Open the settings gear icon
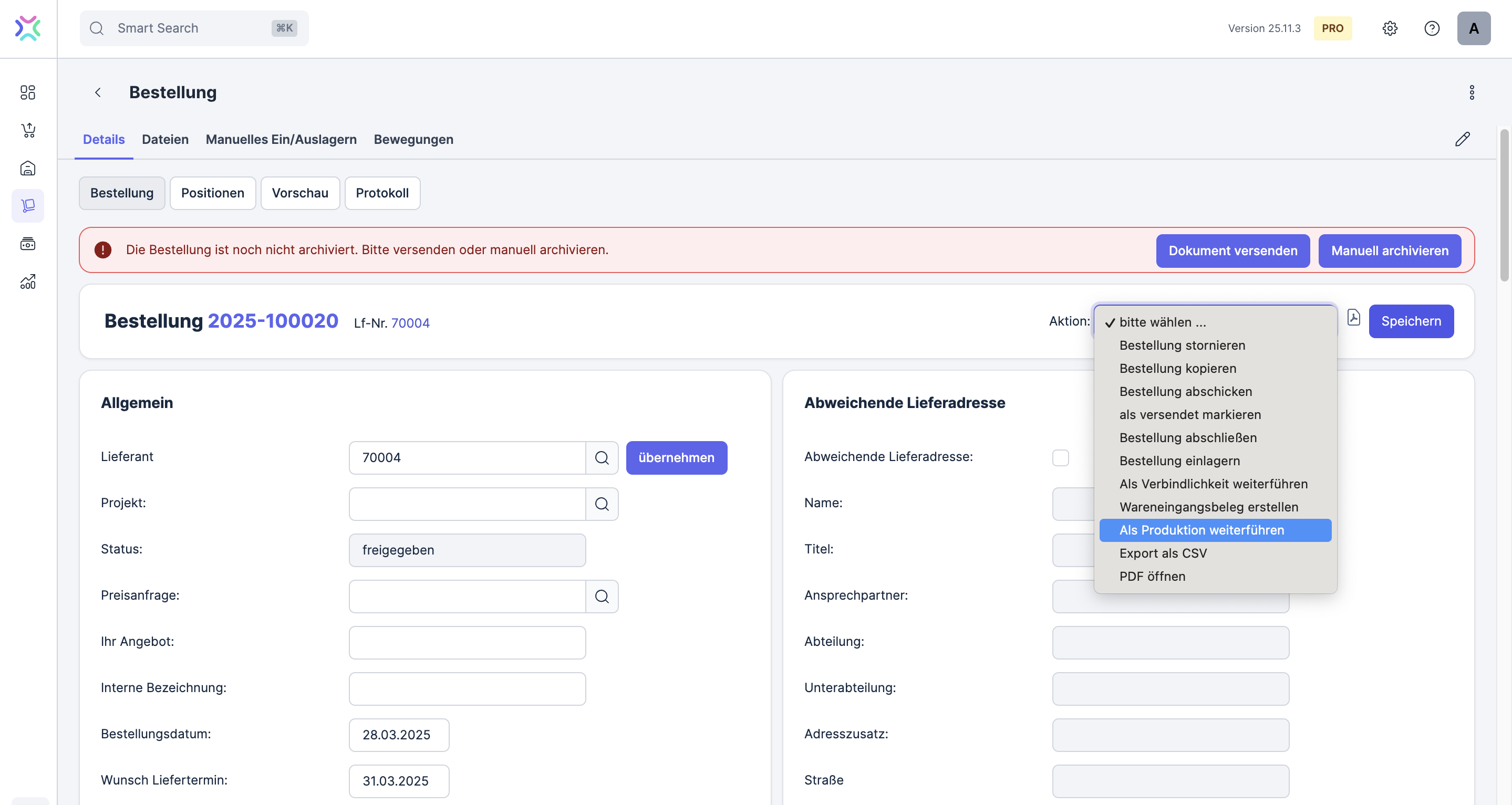1512x805 pixels. pos(1389,28)
